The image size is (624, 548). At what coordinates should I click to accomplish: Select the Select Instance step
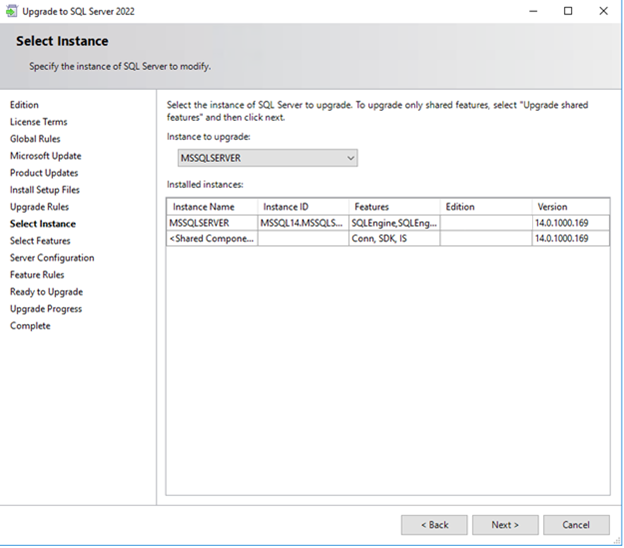tap(43, 224)
